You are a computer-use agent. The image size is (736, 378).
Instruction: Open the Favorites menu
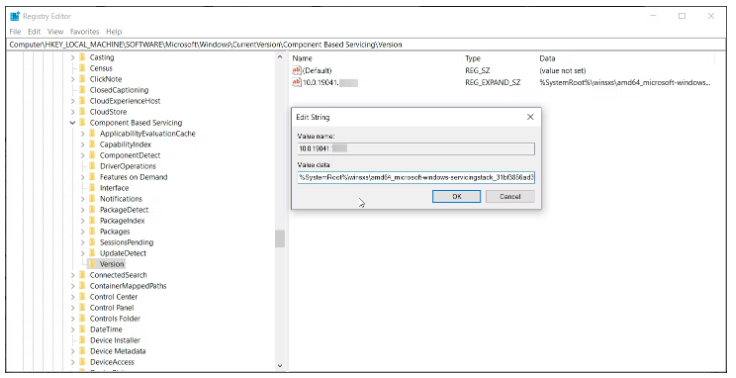click(x=84, y=31)
